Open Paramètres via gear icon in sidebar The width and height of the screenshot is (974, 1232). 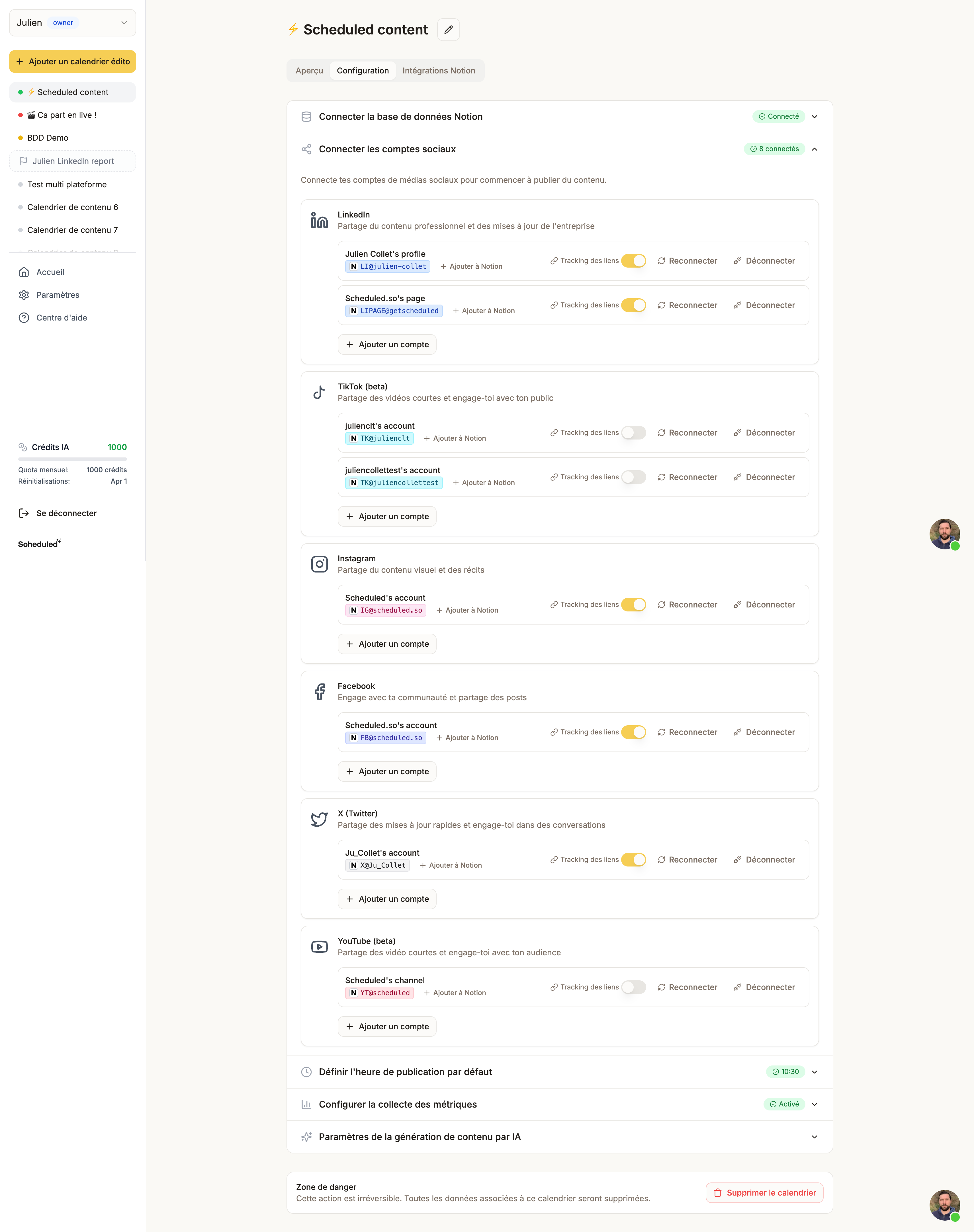click(x=24, y=295)
